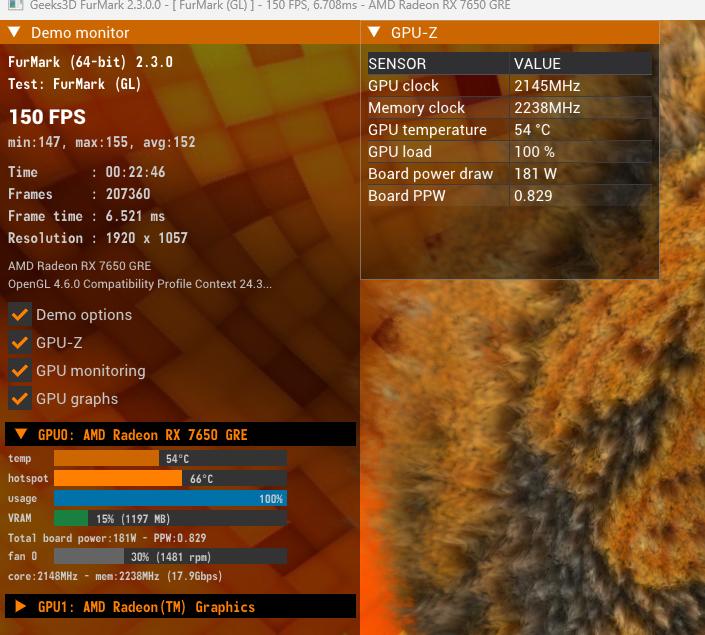Select the GPU clock sensor row label
The height and width of the screenshot is (635, 705).
tap(403, 85)
